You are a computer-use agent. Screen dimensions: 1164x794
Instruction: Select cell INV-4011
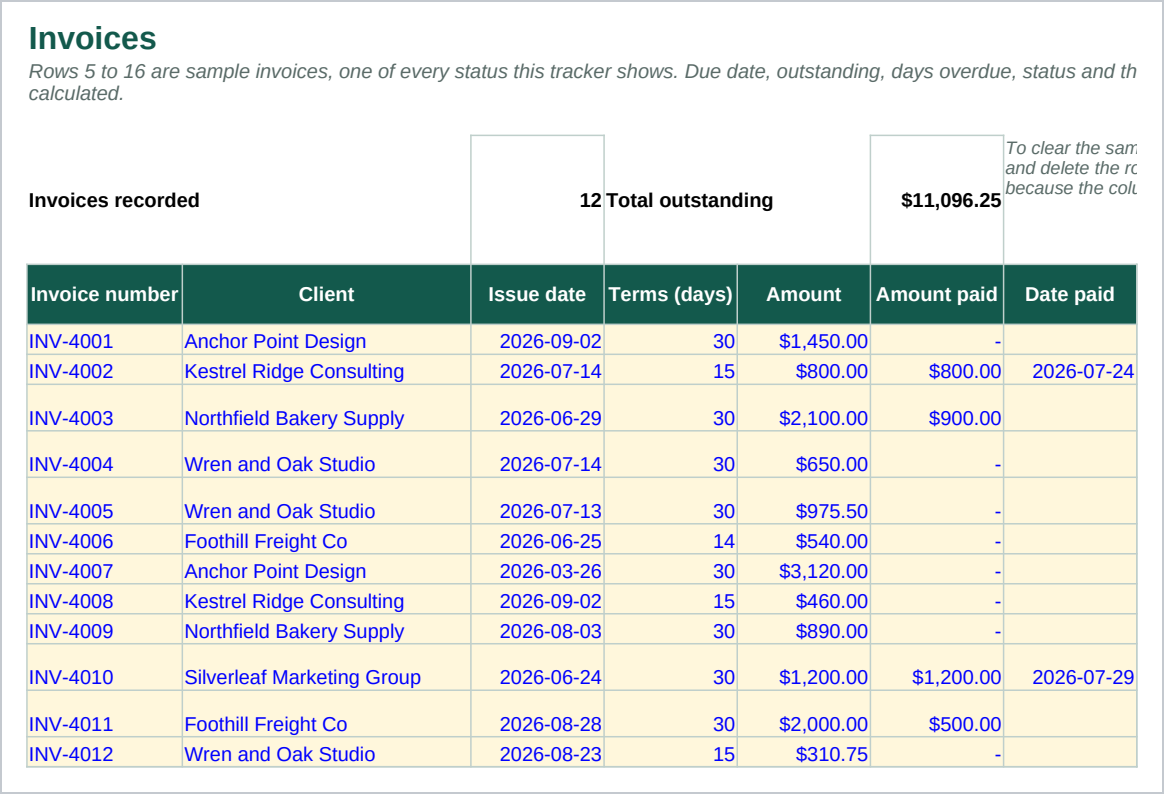point(105,715)
